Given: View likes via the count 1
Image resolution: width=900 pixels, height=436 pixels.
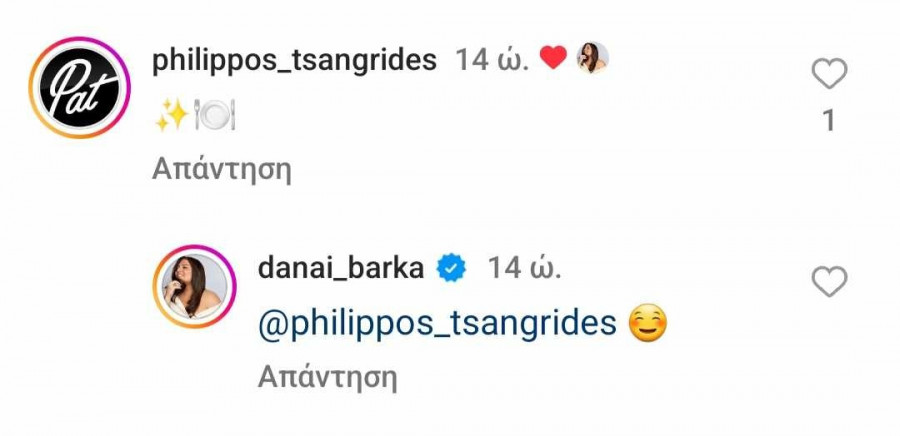Looking at the screenshot, I should [x=829, y=121].
